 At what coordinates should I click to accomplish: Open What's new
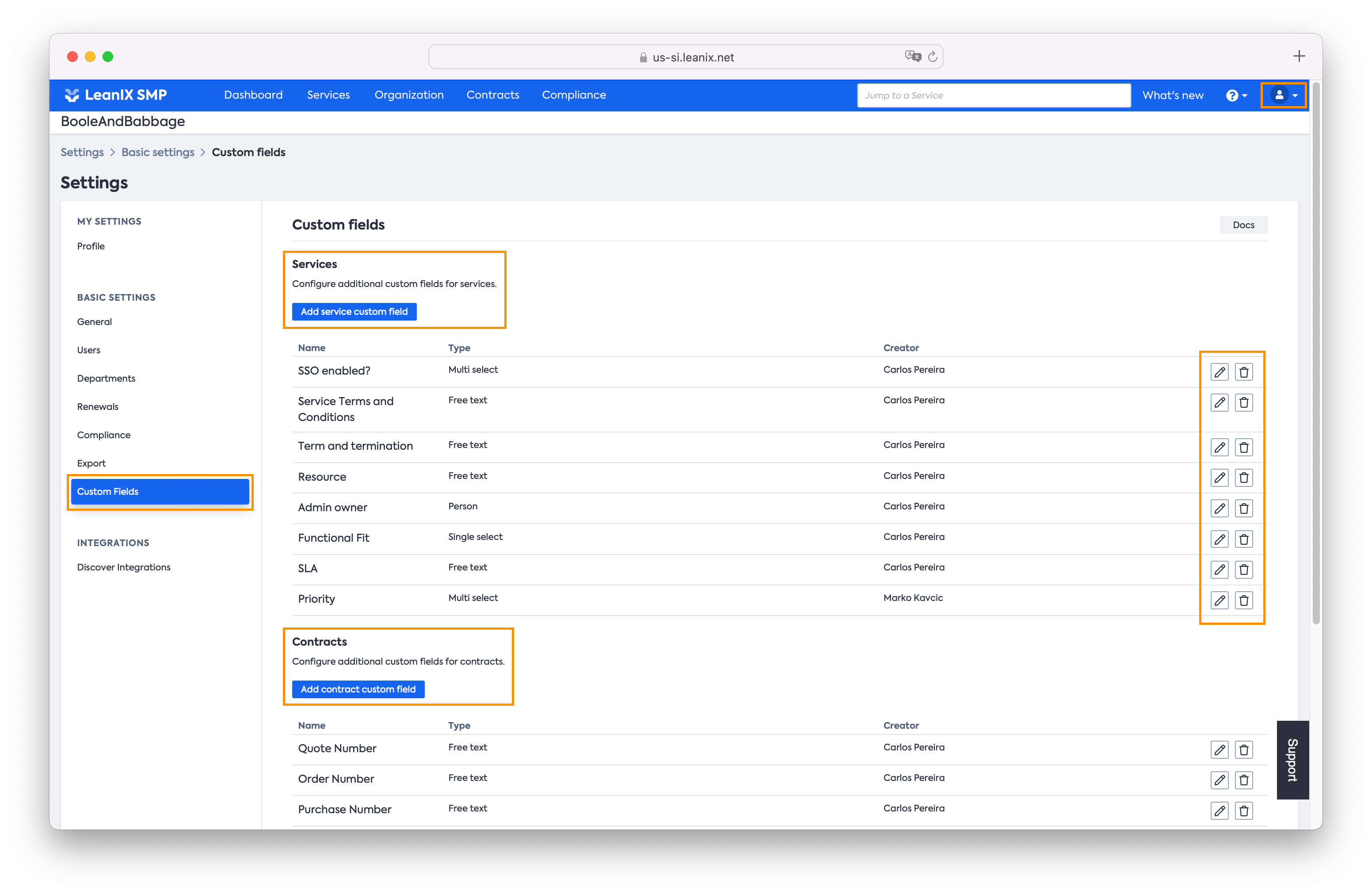pos(1173,95)
